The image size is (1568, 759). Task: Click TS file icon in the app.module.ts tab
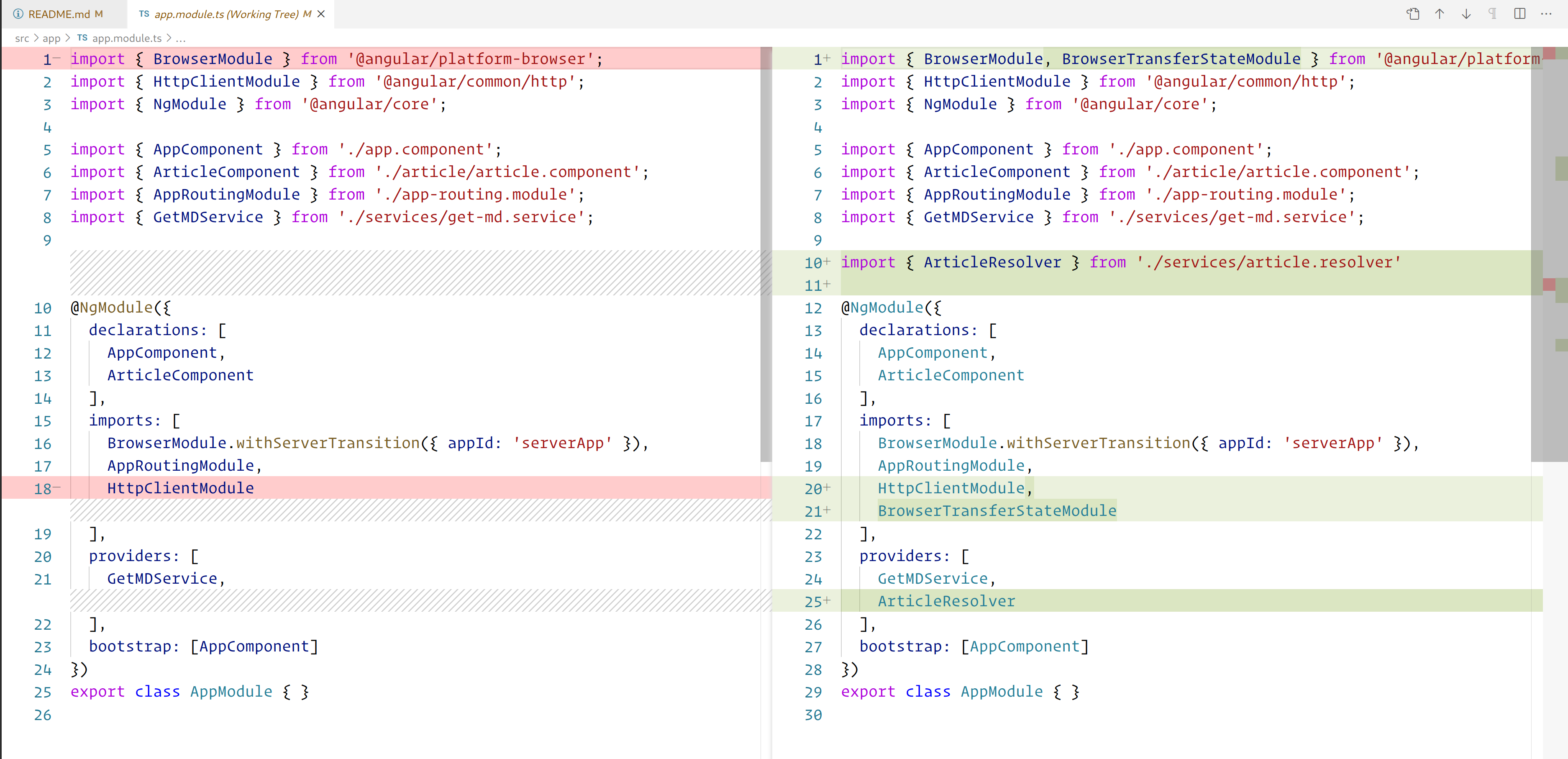tap(143, 14)
